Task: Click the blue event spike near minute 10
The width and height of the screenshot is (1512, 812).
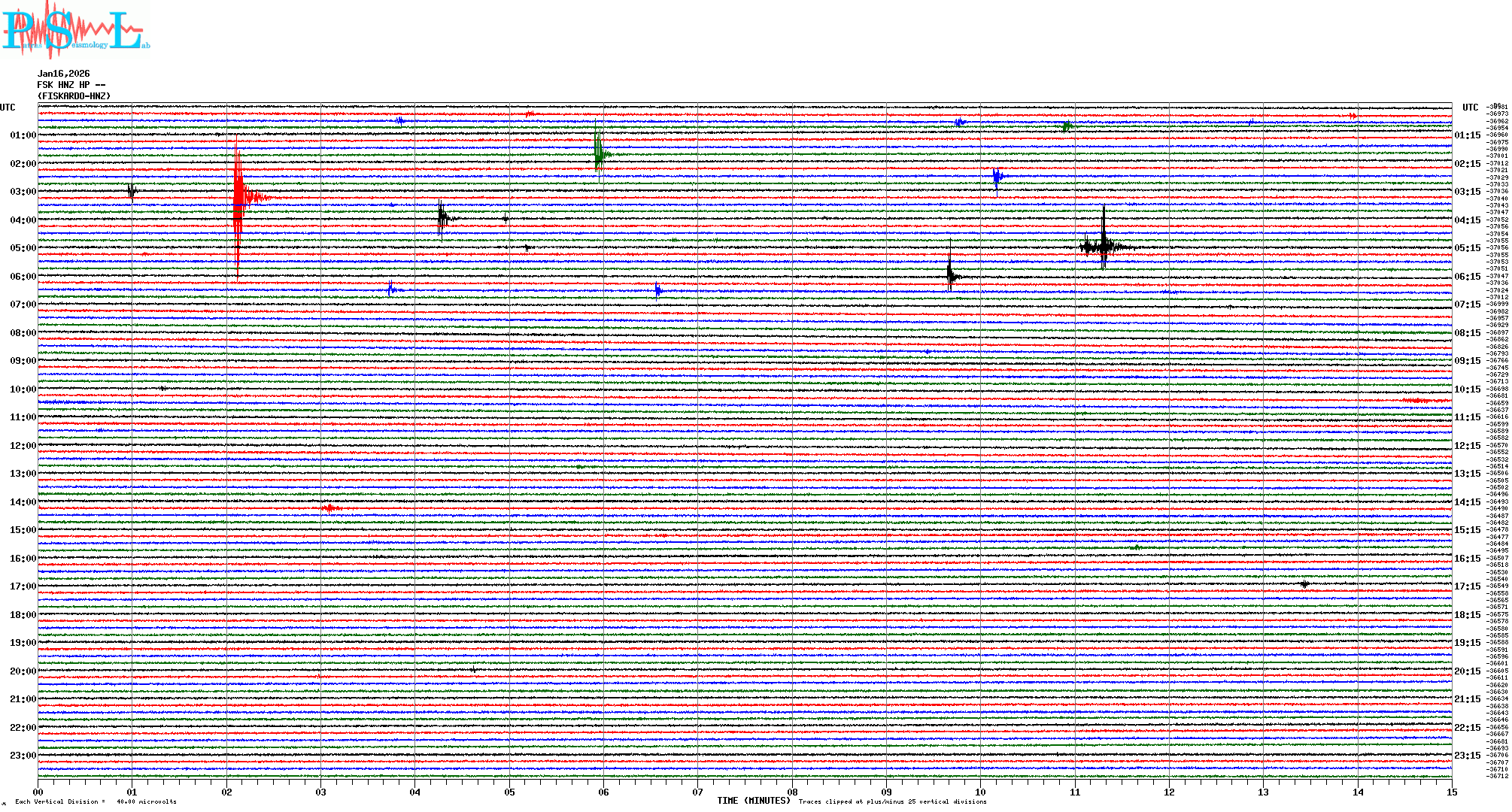Action: coord(997,177)
